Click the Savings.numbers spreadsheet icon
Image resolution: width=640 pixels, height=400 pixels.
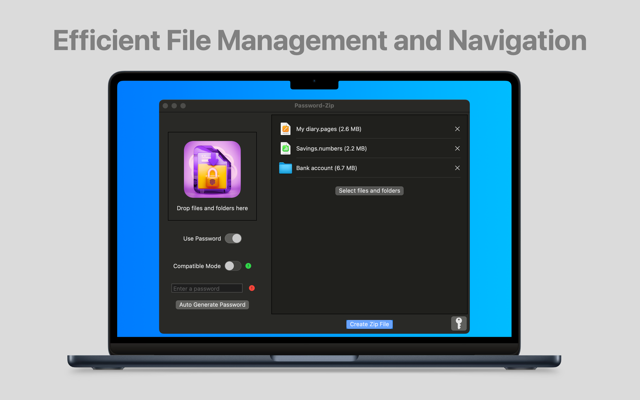pos(285,148)
